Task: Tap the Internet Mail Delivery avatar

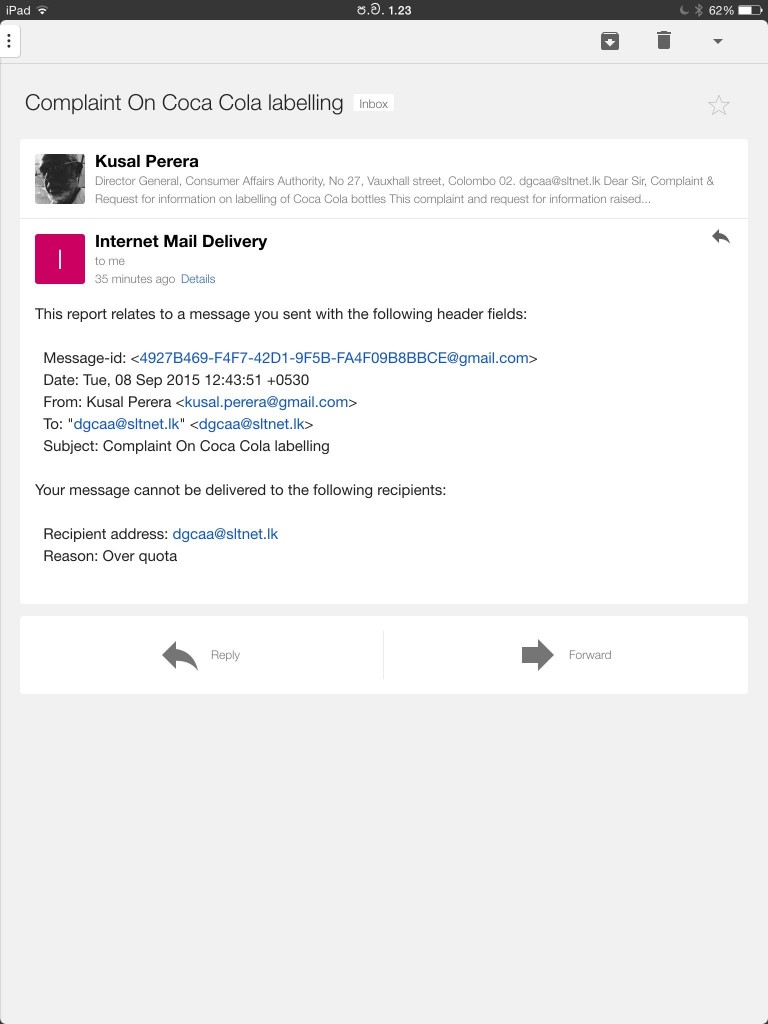Action: point(60,259)
